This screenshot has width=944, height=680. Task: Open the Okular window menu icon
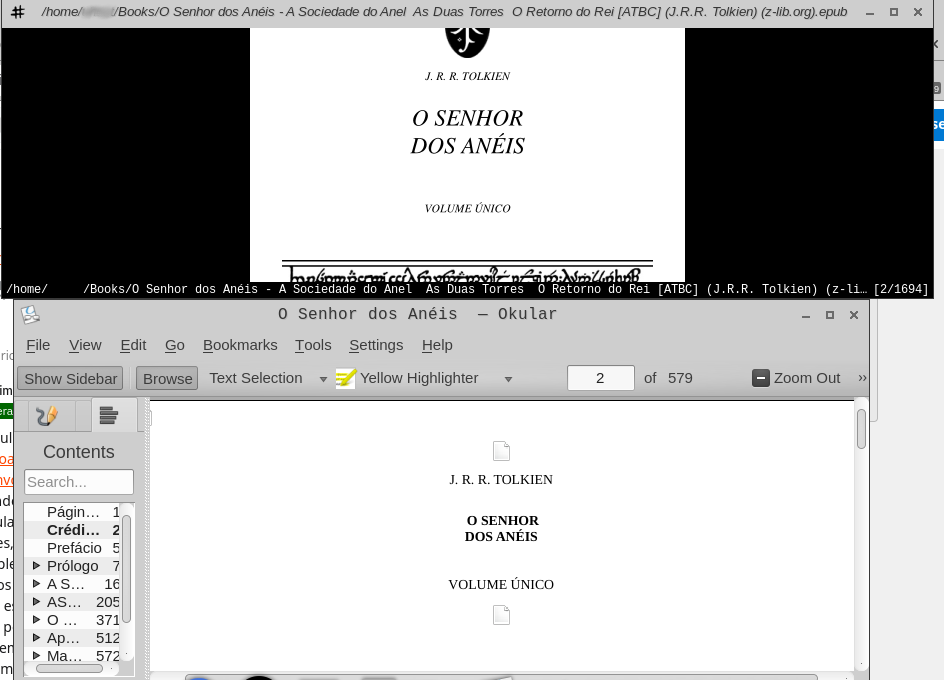pyautogui.click(x=30, y=314)
